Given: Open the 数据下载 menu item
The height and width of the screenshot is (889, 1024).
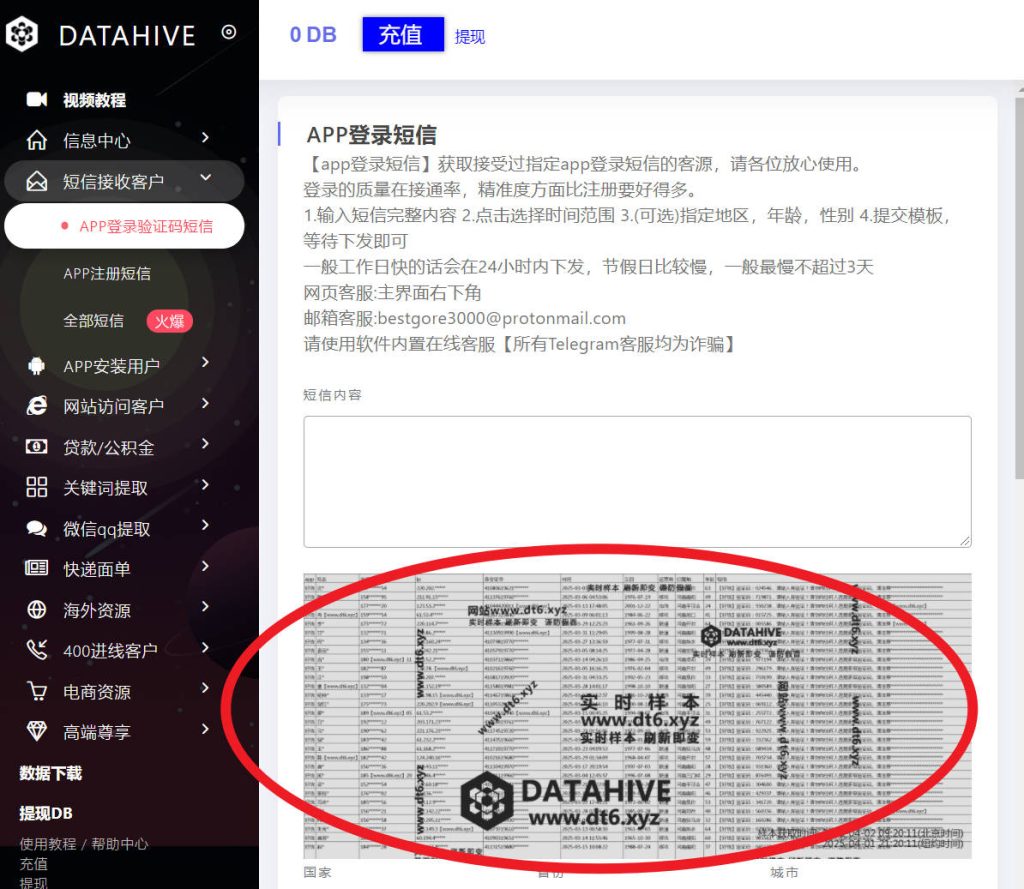Looking at the screenshot, I should tap(51, 773).
